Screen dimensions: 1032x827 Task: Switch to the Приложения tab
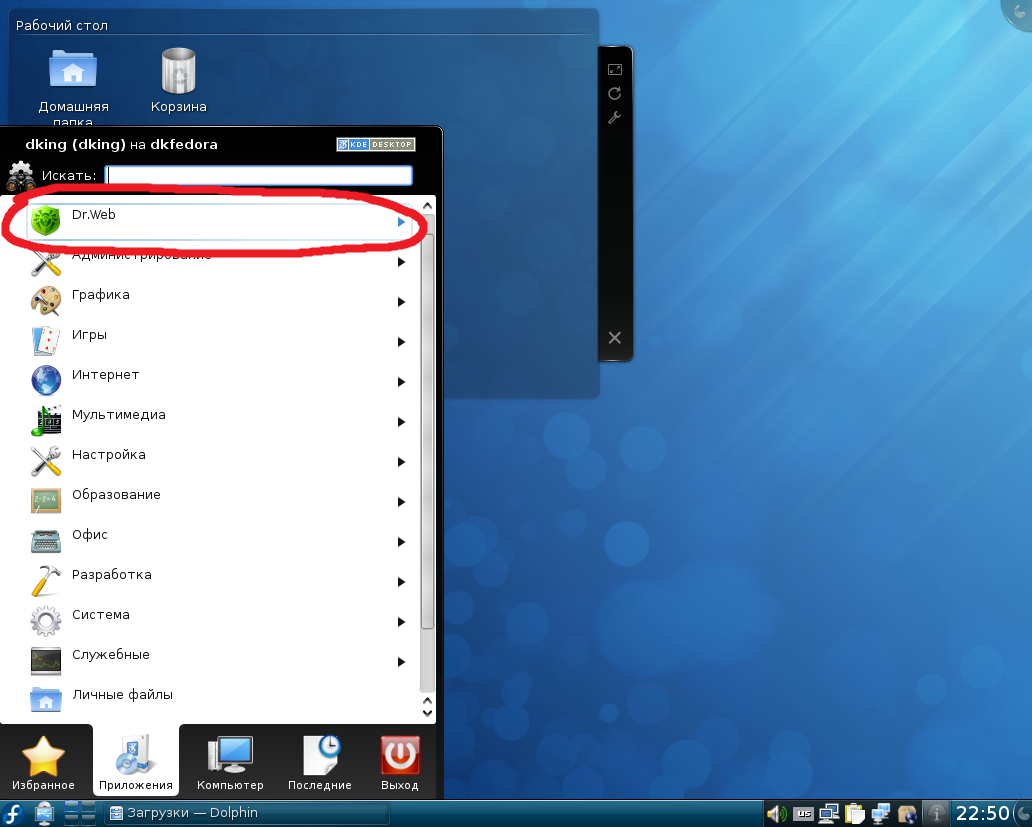pyautogui.click(x=136, y=762)
